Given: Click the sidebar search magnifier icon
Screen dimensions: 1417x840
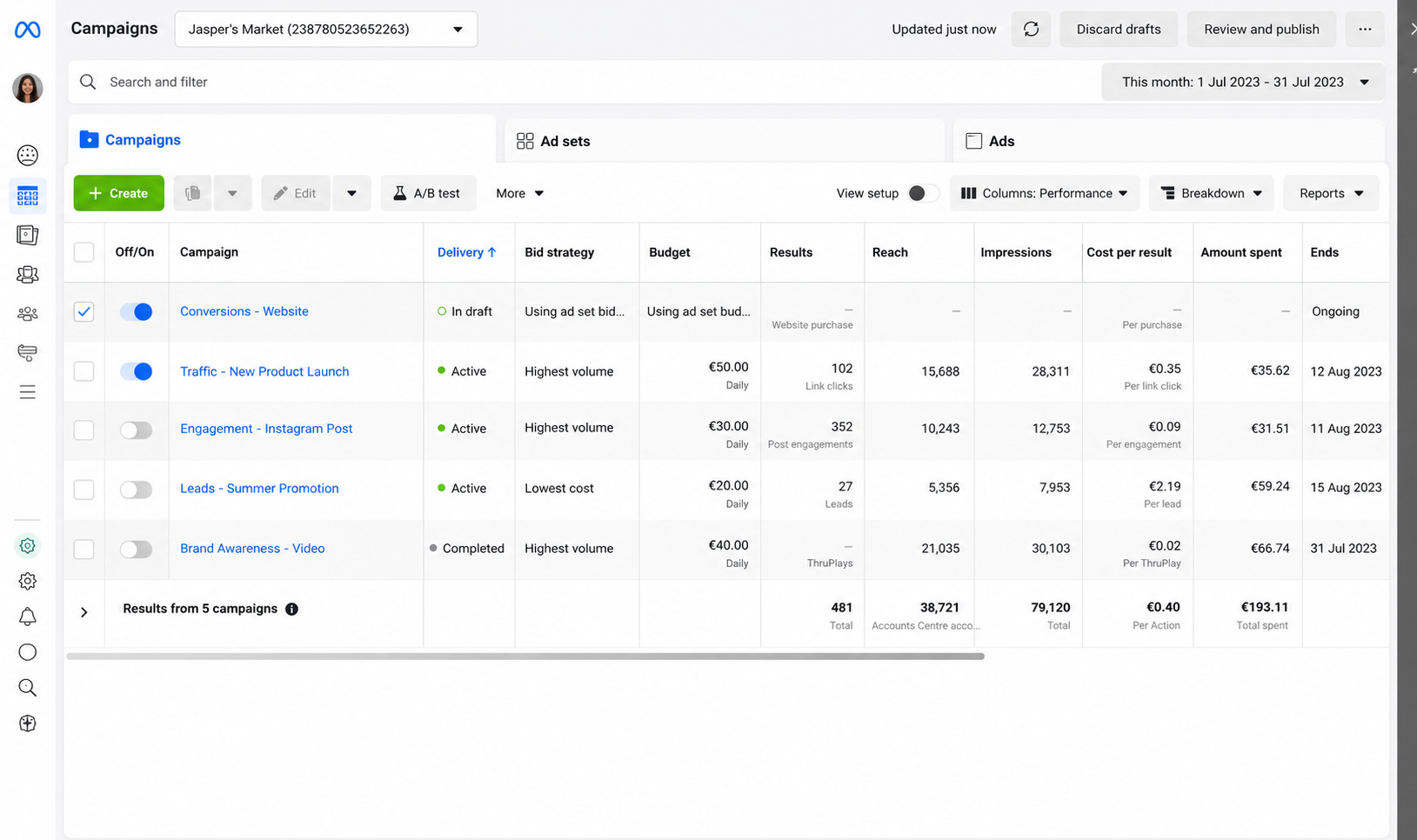Looking at the screenshot, I should pyautogui.click(x=27, y=688).
